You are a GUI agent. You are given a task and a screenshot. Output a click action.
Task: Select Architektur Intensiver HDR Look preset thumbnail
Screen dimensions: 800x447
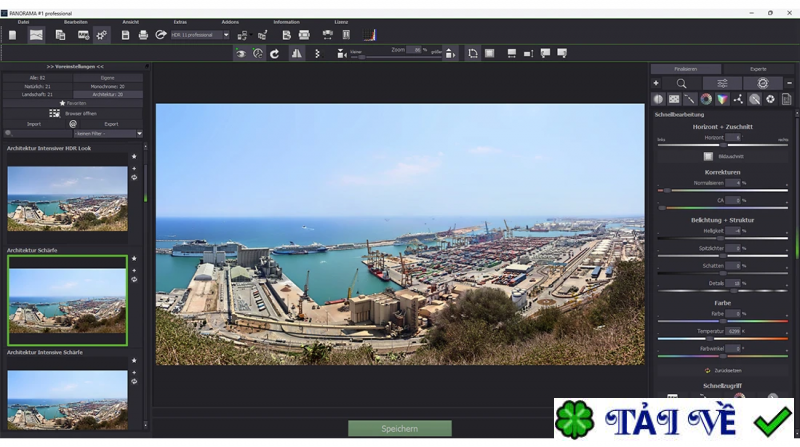(x=67, y=198)
